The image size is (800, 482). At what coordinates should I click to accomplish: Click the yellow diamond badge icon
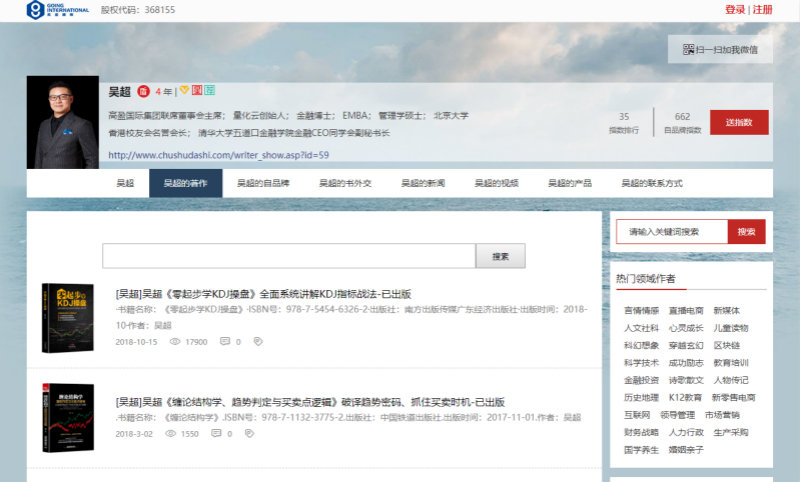pyautogui.click(x=184, y=91)
